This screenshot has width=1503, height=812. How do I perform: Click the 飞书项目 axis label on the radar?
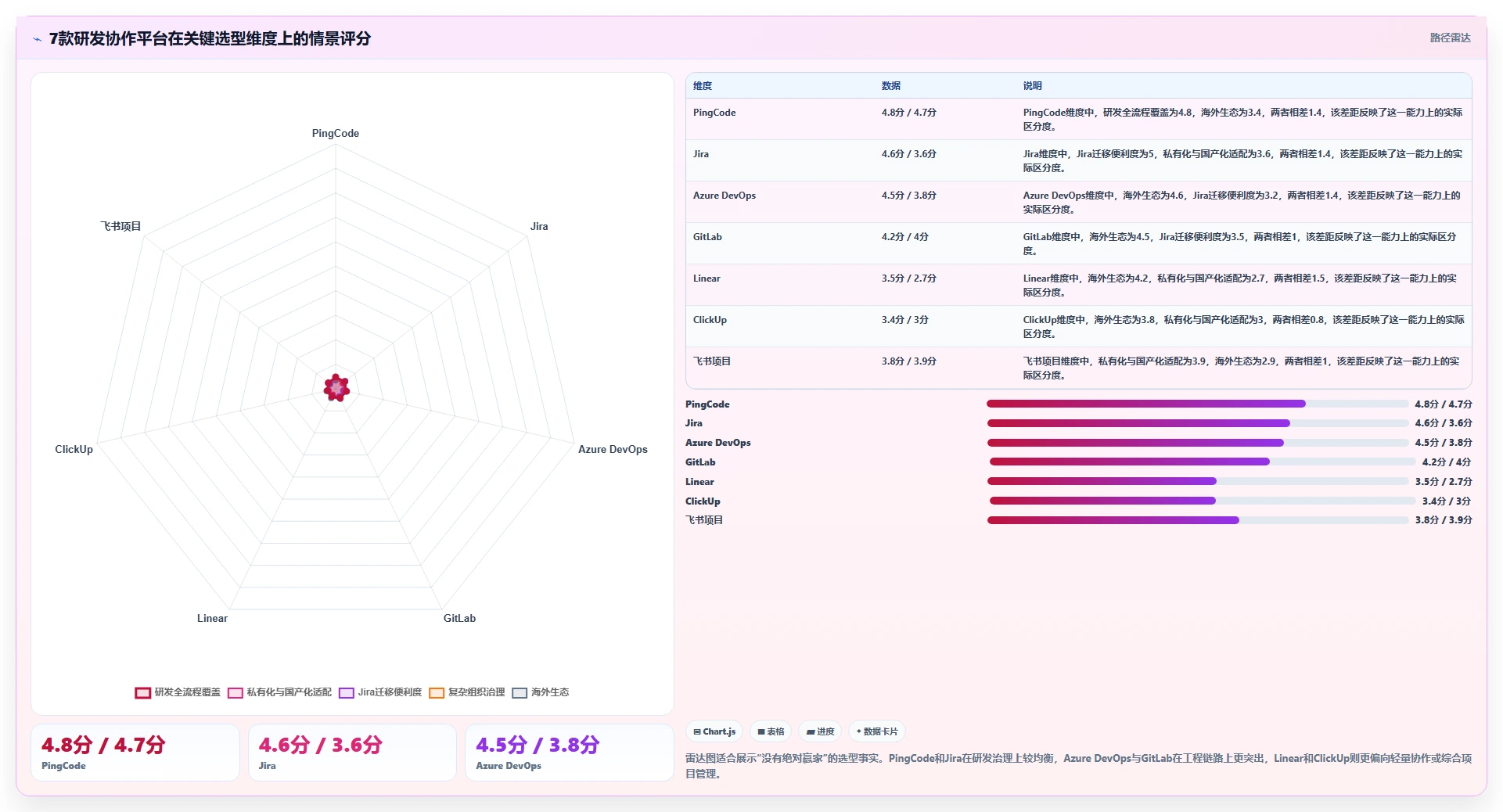[120, 227]
